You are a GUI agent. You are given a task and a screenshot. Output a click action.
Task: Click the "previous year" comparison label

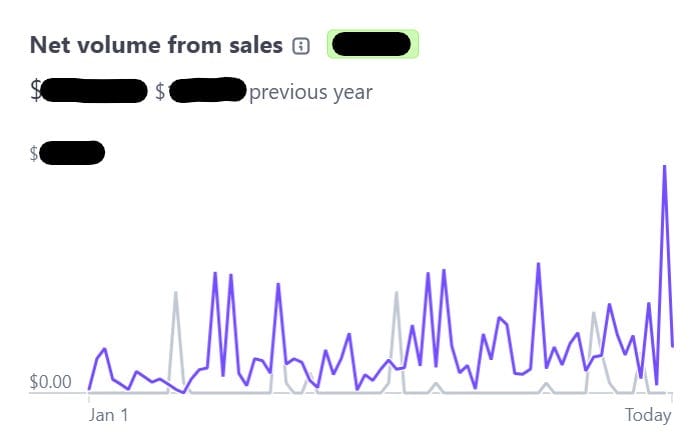310,92
